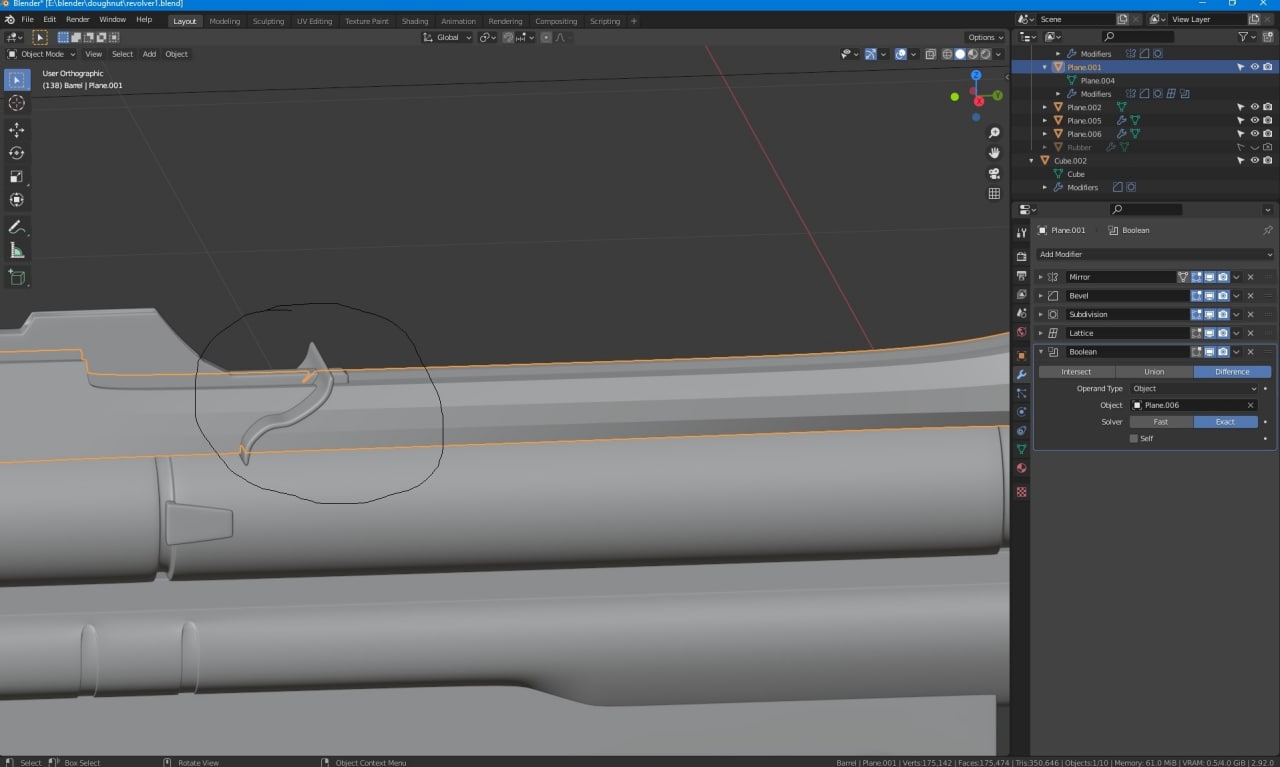Open the Render properties tab
The width and height of the screenshot is (1280, 767).
click(1021, 256)
